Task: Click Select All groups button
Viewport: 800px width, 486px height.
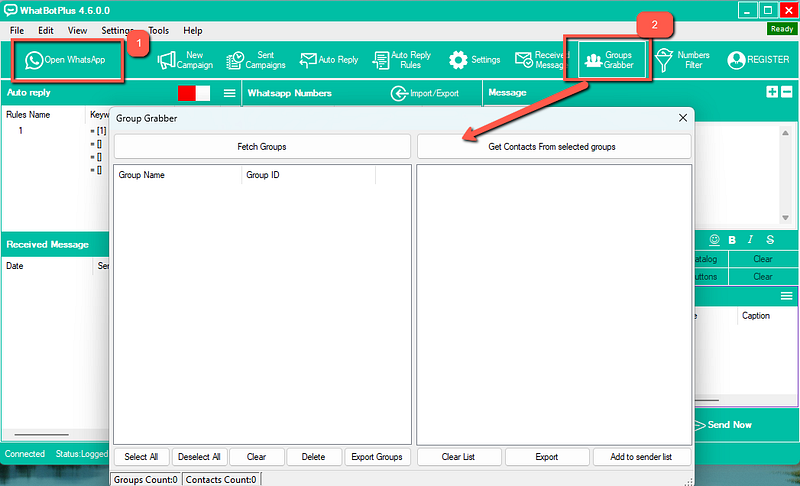Action: [141, 457]
